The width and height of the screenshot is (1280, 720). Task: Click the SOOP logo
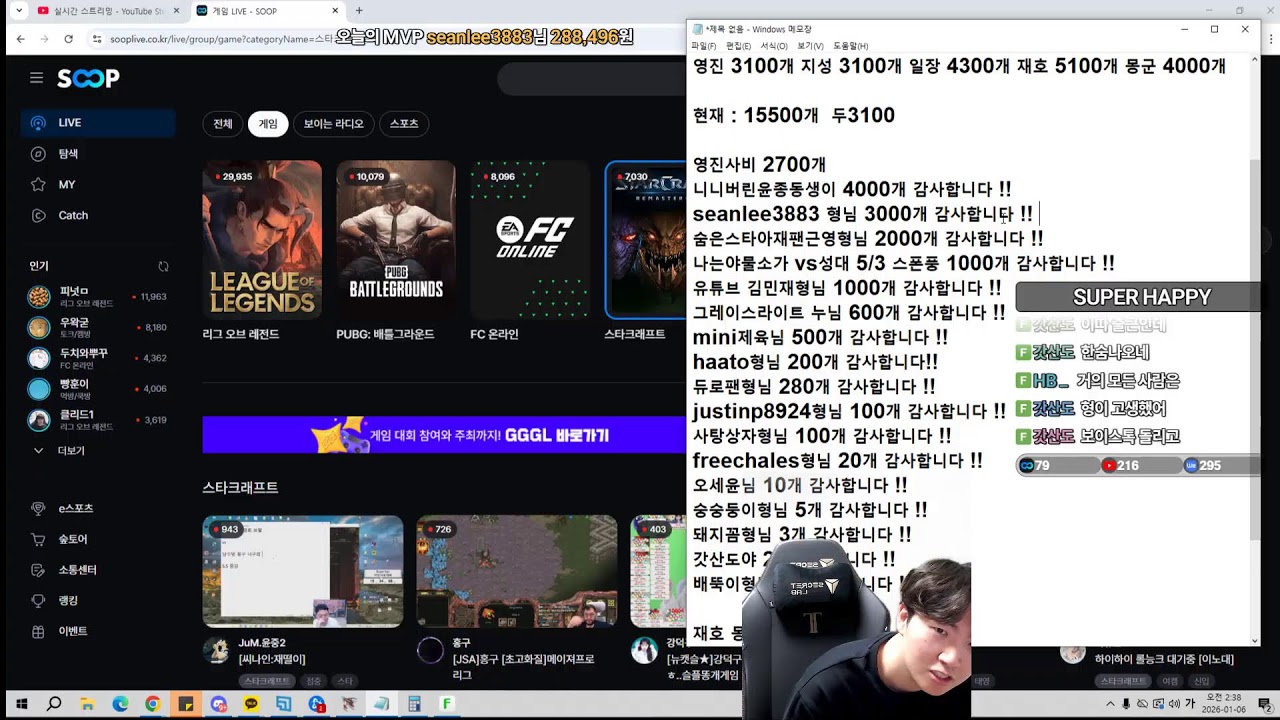88,78
